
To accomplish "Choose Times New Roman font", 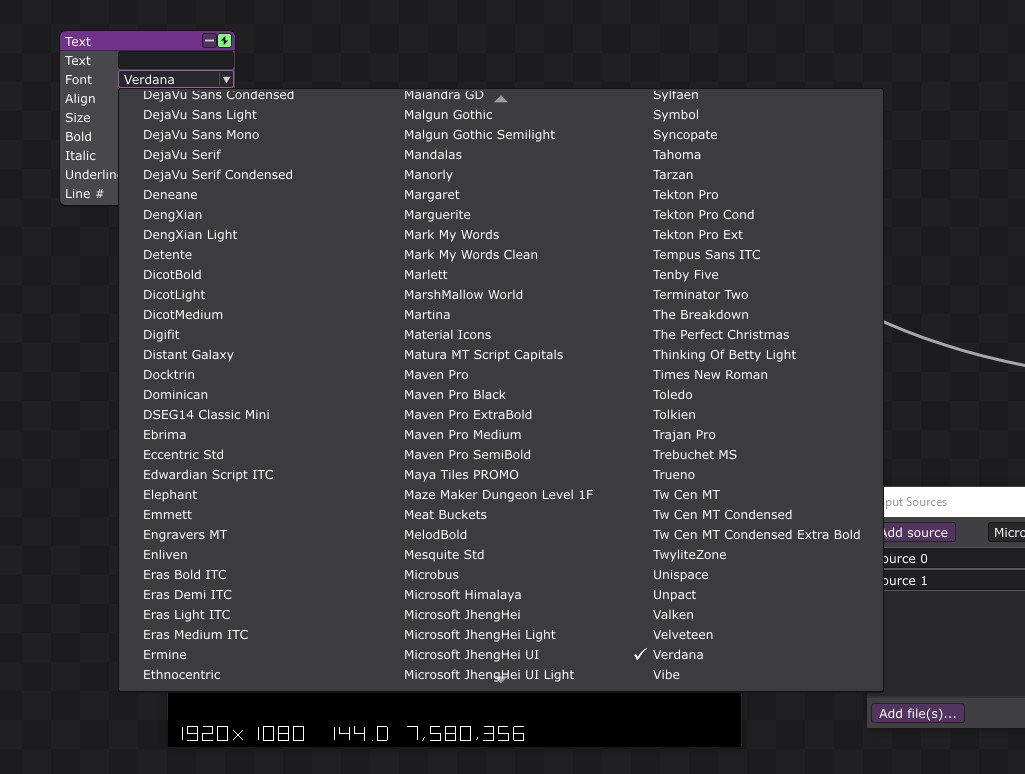I will (x=710, y=375).
